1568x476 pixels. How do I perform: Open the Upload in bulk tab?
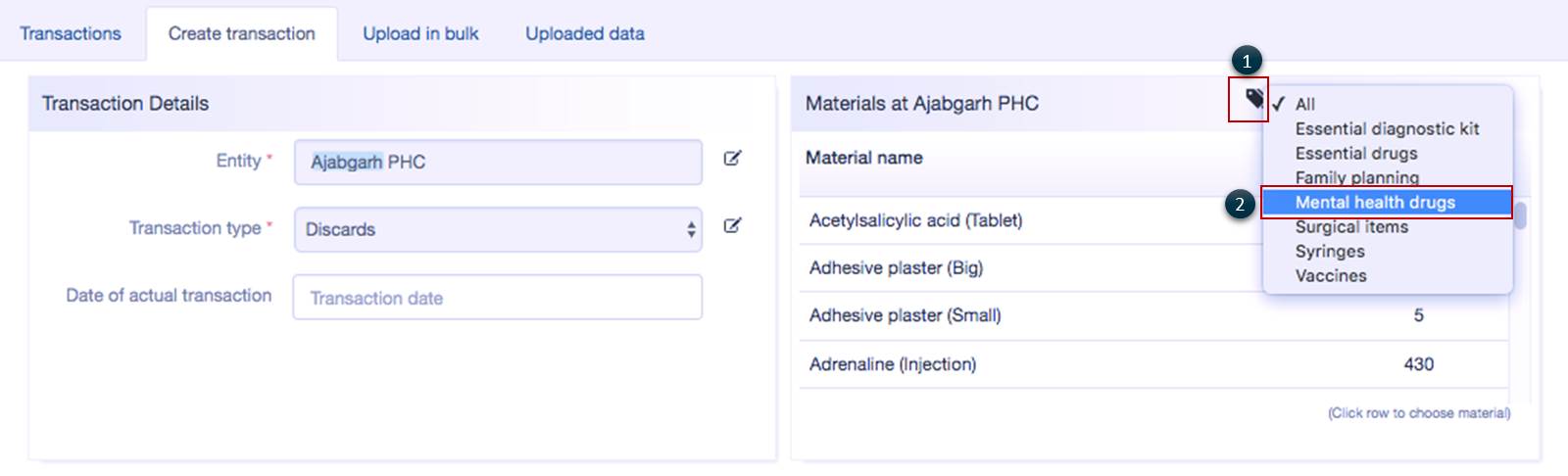pyautogui.click(x=420, y=33)
